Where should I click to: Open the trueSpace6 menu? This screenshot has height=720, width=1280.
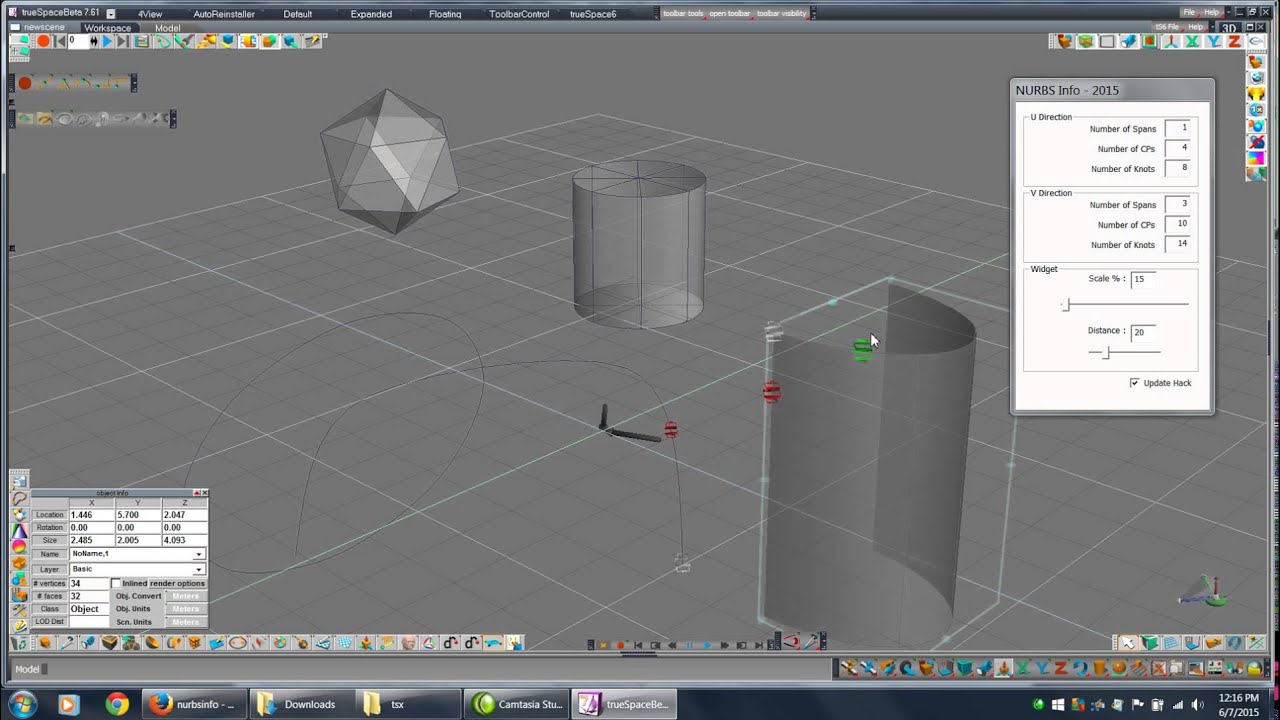pos(593,14)
